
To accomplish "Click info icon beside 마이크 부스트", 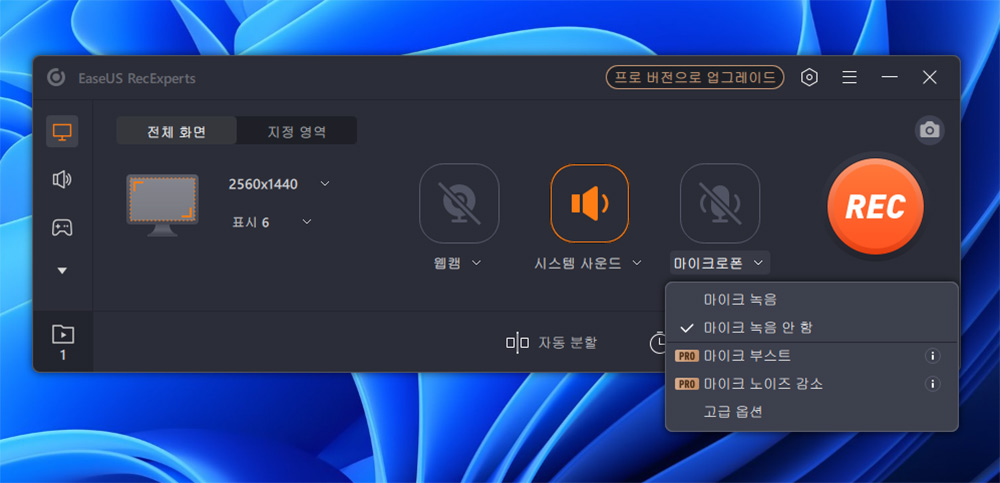I will tap(932, 356).
